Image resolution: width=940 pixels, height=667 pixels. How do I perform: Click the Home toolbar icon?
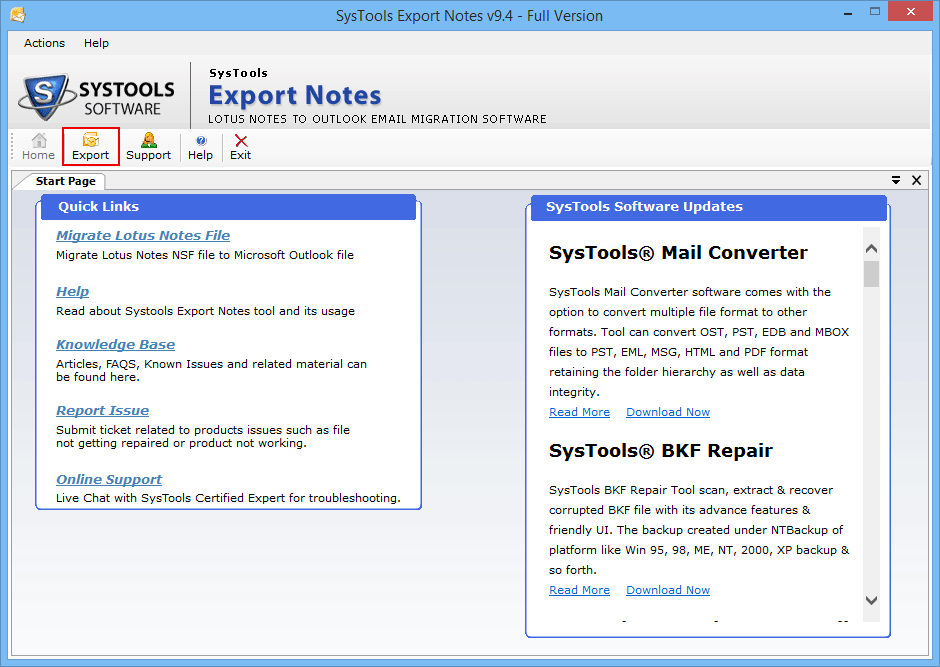pyautogui.click(x=38, y=146)
